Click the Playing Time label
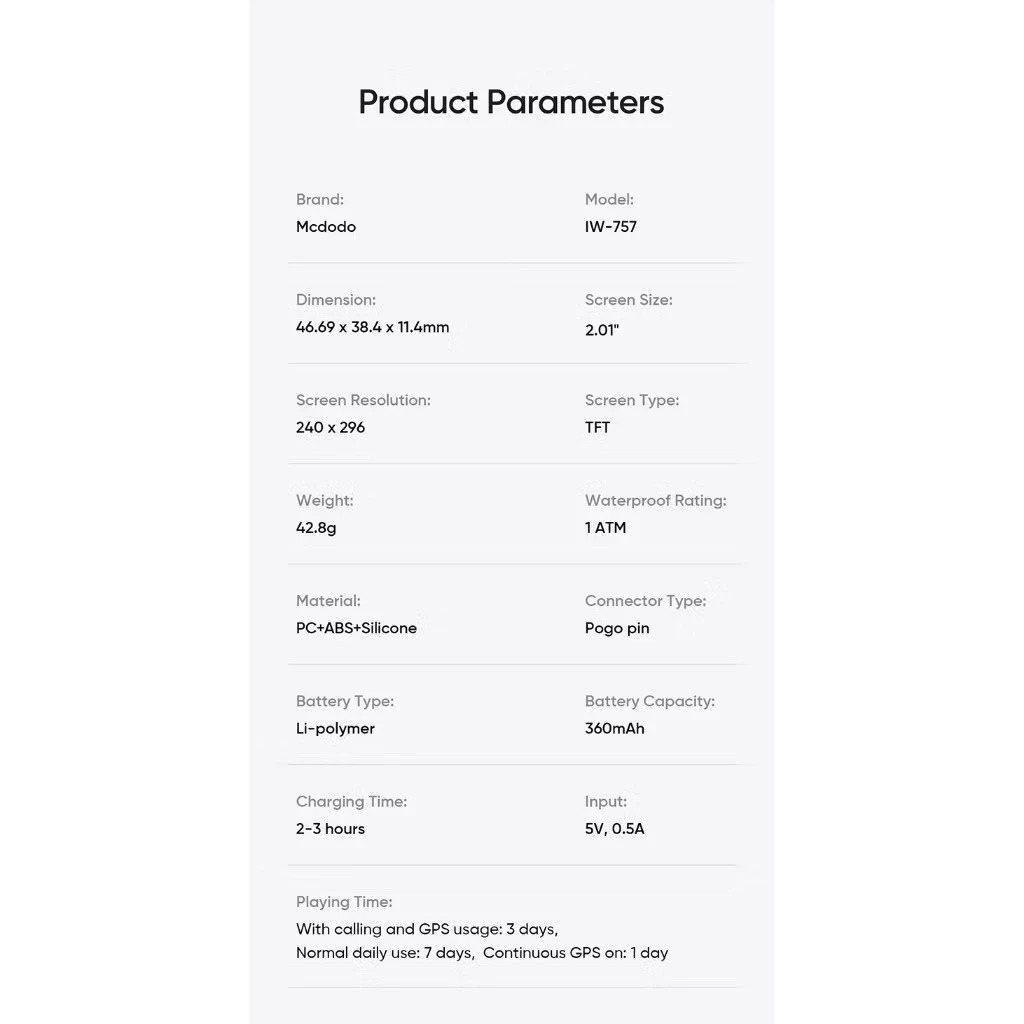This screenshot has height=1024, width=1024. (344, 902)
